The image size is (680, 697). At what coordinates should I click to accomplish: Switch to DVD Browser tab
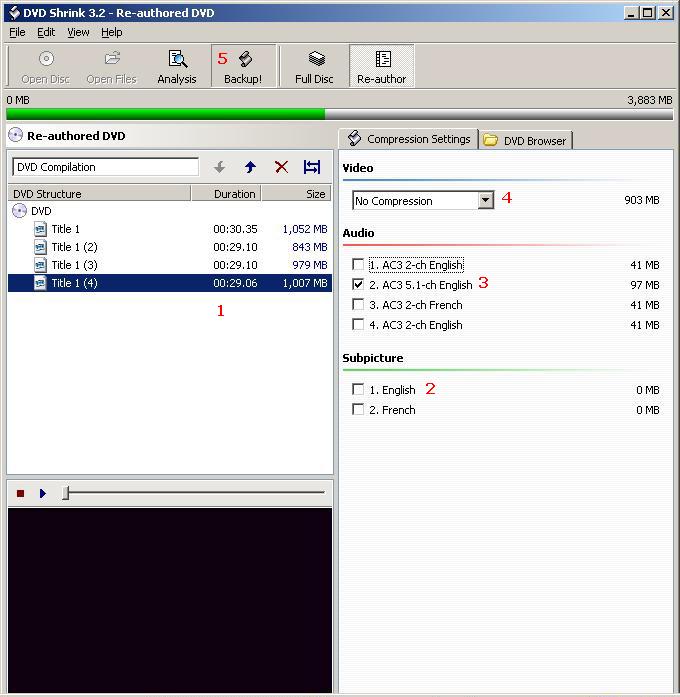526,140
